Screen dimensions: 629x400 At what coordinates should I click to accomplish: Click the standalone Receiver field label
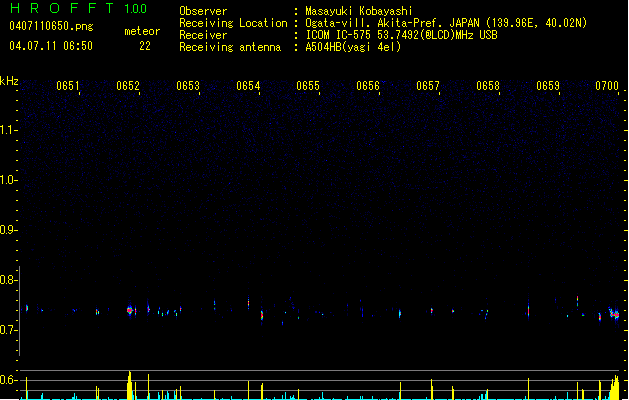click(x=203, y=35)
